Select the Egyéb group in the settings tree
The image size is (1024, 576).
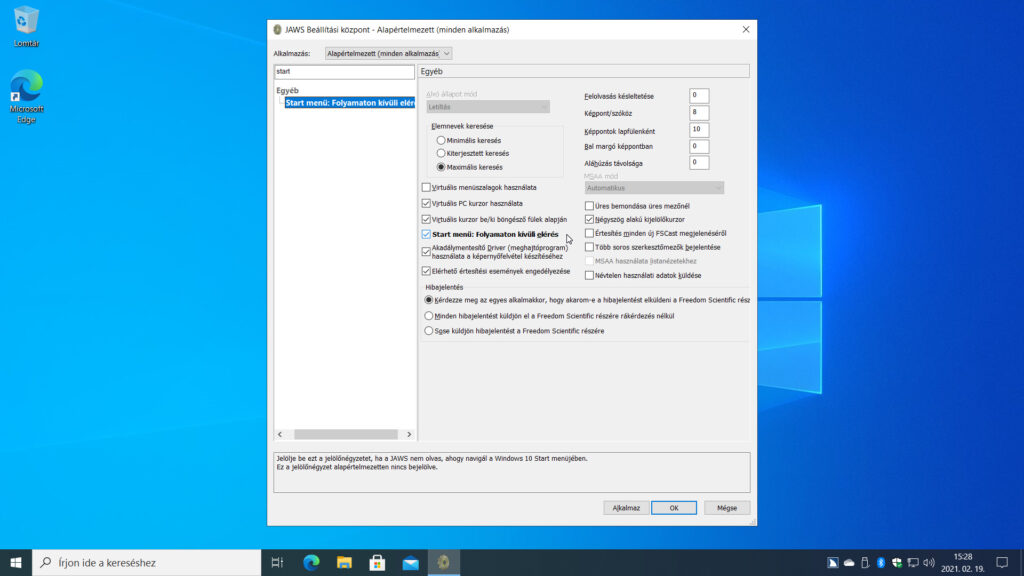pos(287,91)
